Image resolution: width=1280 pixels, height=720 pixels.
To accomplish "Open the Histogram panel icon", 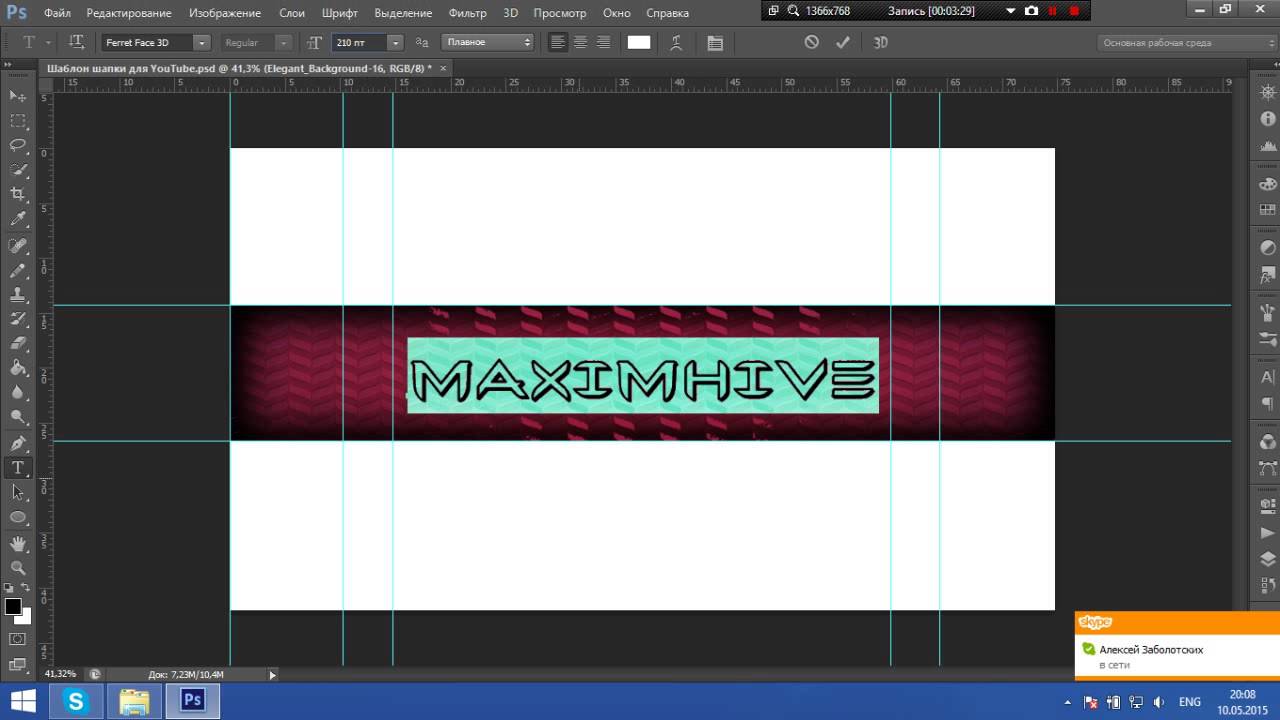I will pyautogui.click(x=1267, y=145).
